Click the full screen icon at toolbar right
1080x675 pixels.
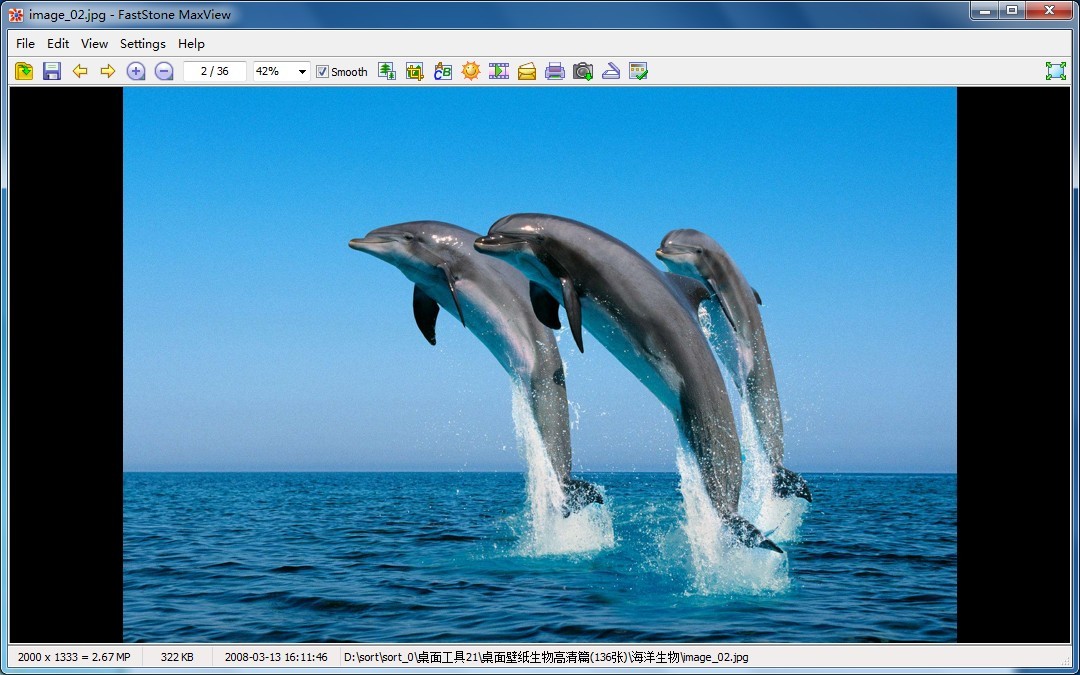click(x=1055, y=71)
